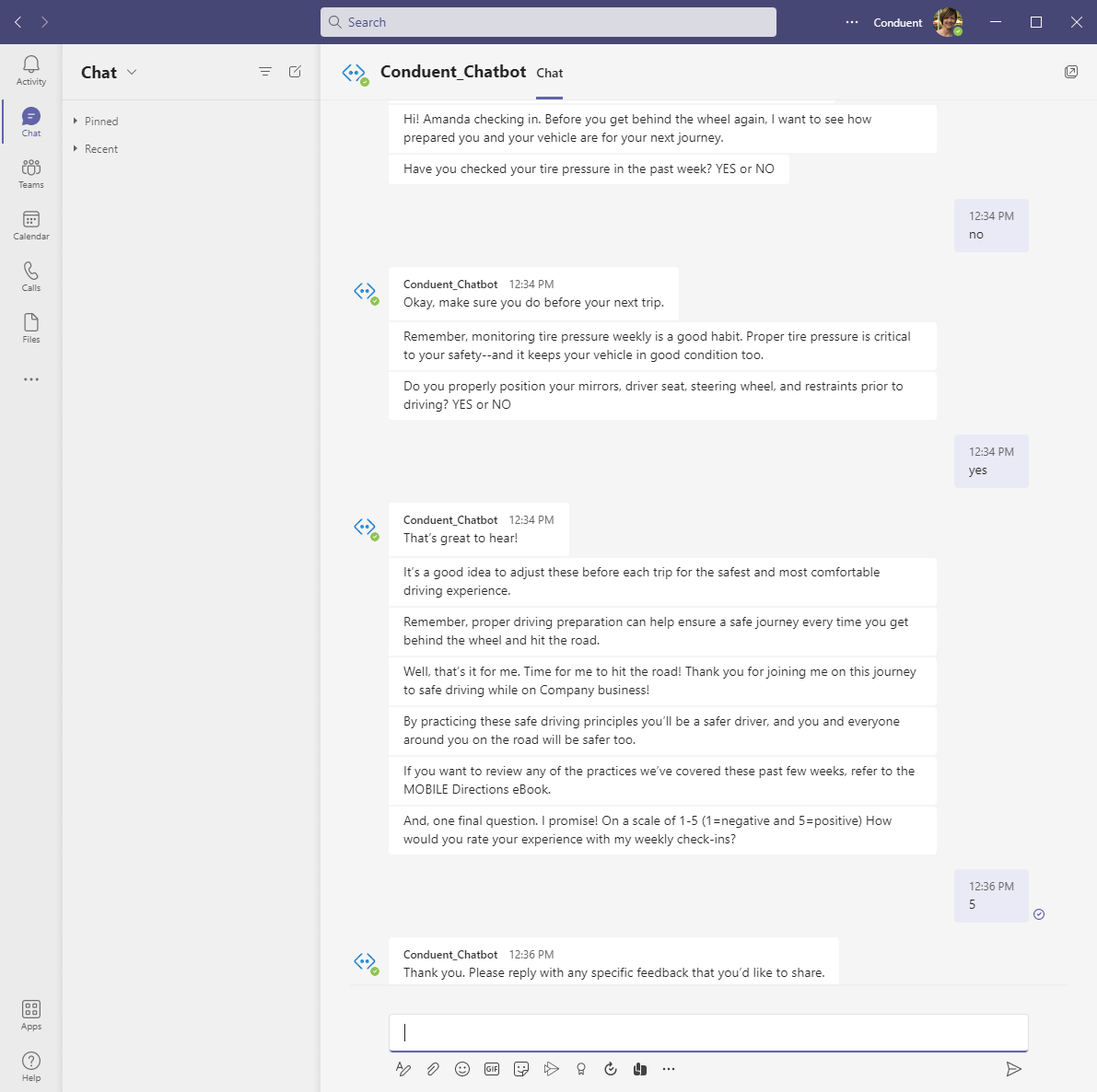This screenshot has height=1092, width=1097.
Task: Open the Files section
Action: point(30,329)
